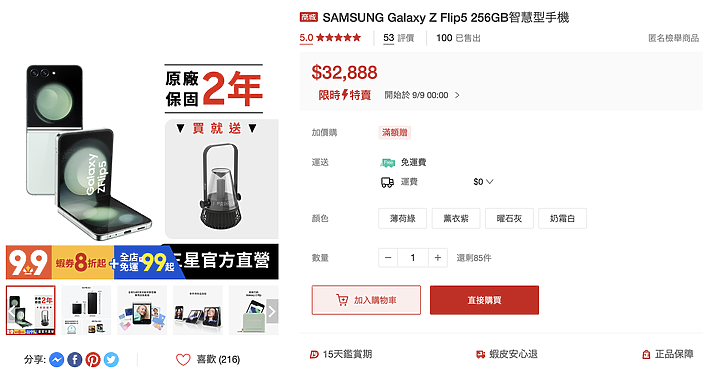Screen dimensions: 720x373
Task: Share product on Pinterest
Action: (93, 359)
